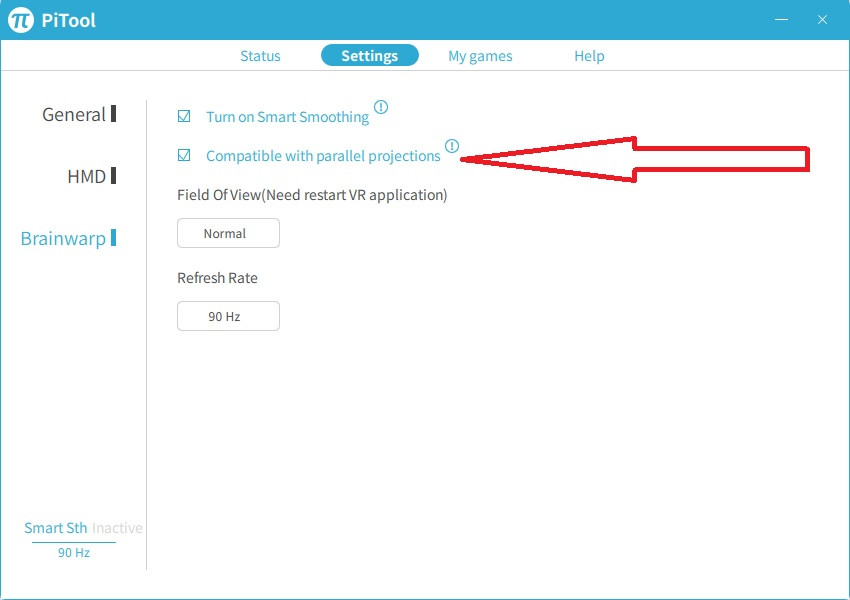Click Compatible with parallel projections label
Screen dimensions: 850x600
(x=323, y=156)
